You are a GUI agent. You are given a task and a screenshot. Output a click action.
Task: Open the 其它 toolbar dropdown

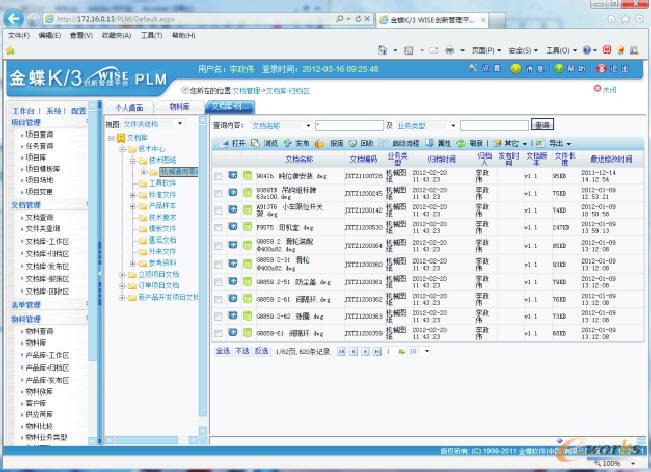pos(525,144)
